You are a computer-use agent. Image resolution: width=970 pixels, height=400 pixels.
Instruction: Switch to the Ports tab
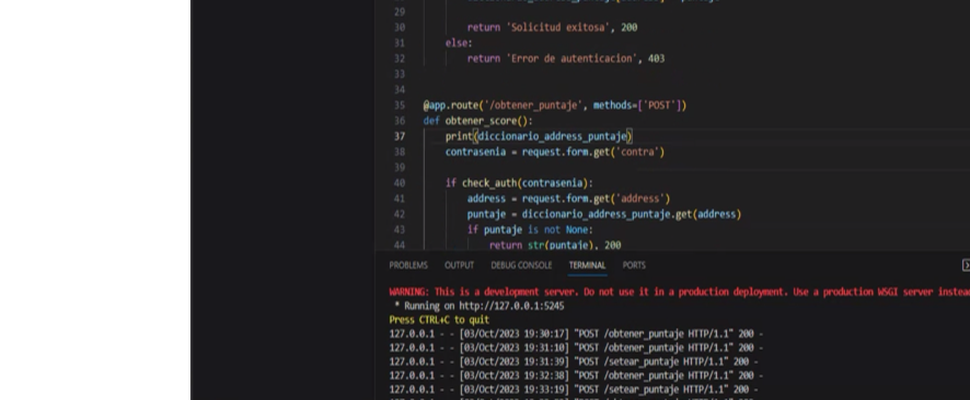[634, 265]
